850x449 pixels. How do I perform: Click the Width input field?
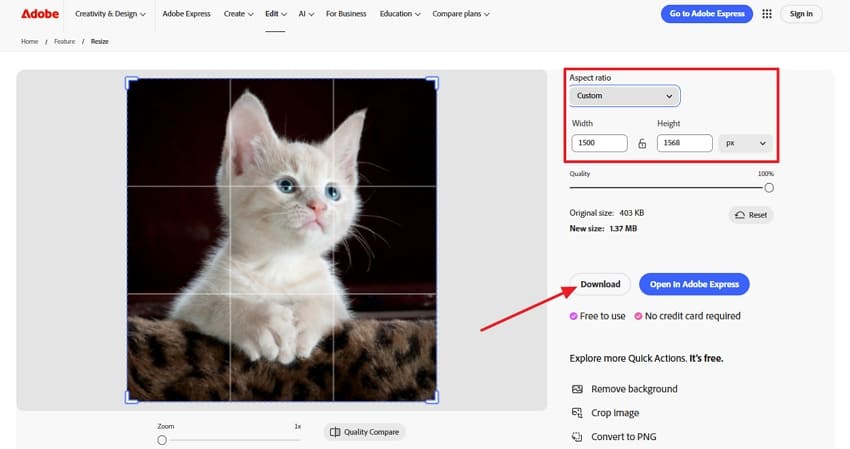pyautogui.click(x=599, y=143)
